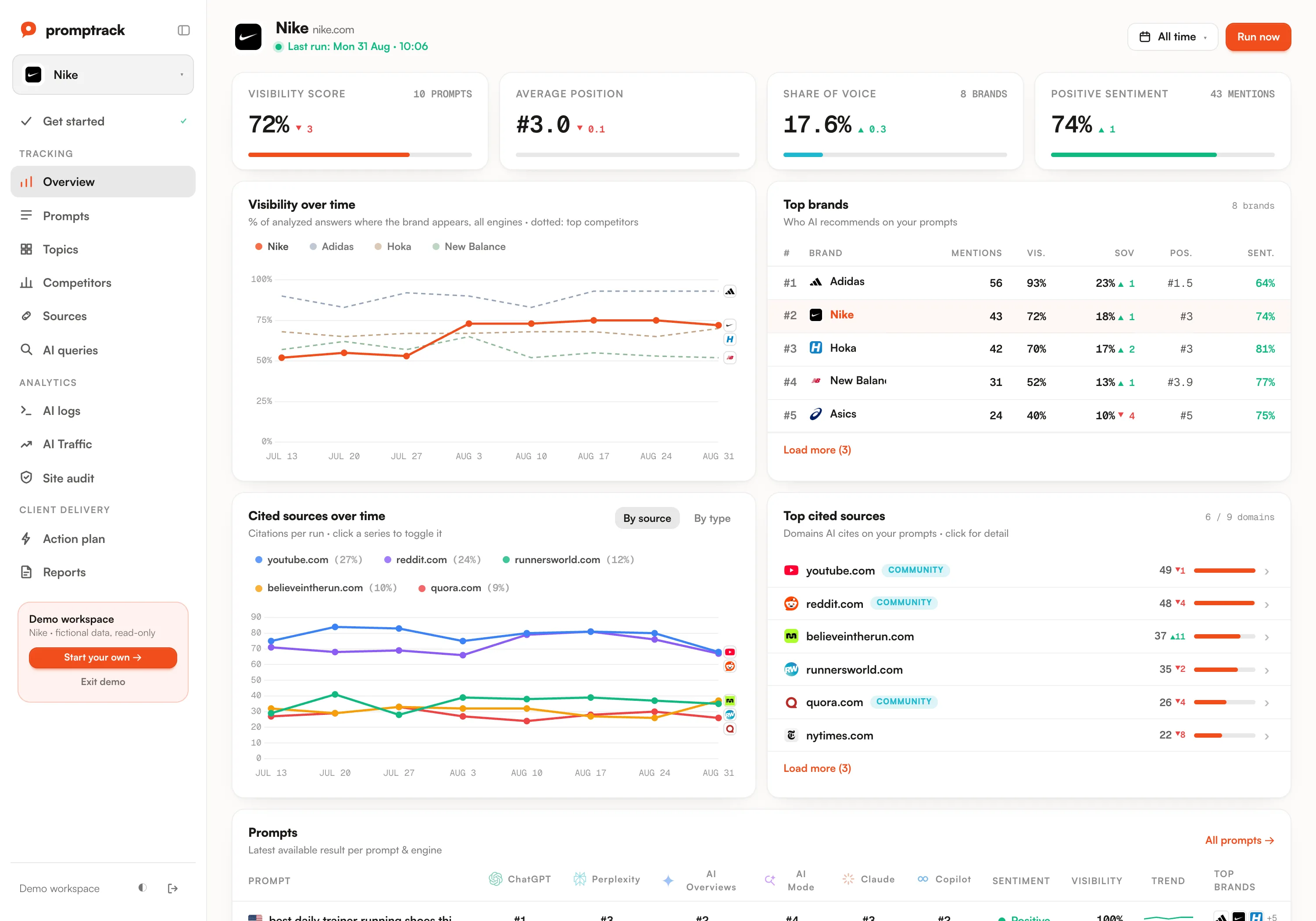This screenshot has width=1316, height=921.
Task: Expand runnersworld.com row chevron
Action: tap(1266, 671)
